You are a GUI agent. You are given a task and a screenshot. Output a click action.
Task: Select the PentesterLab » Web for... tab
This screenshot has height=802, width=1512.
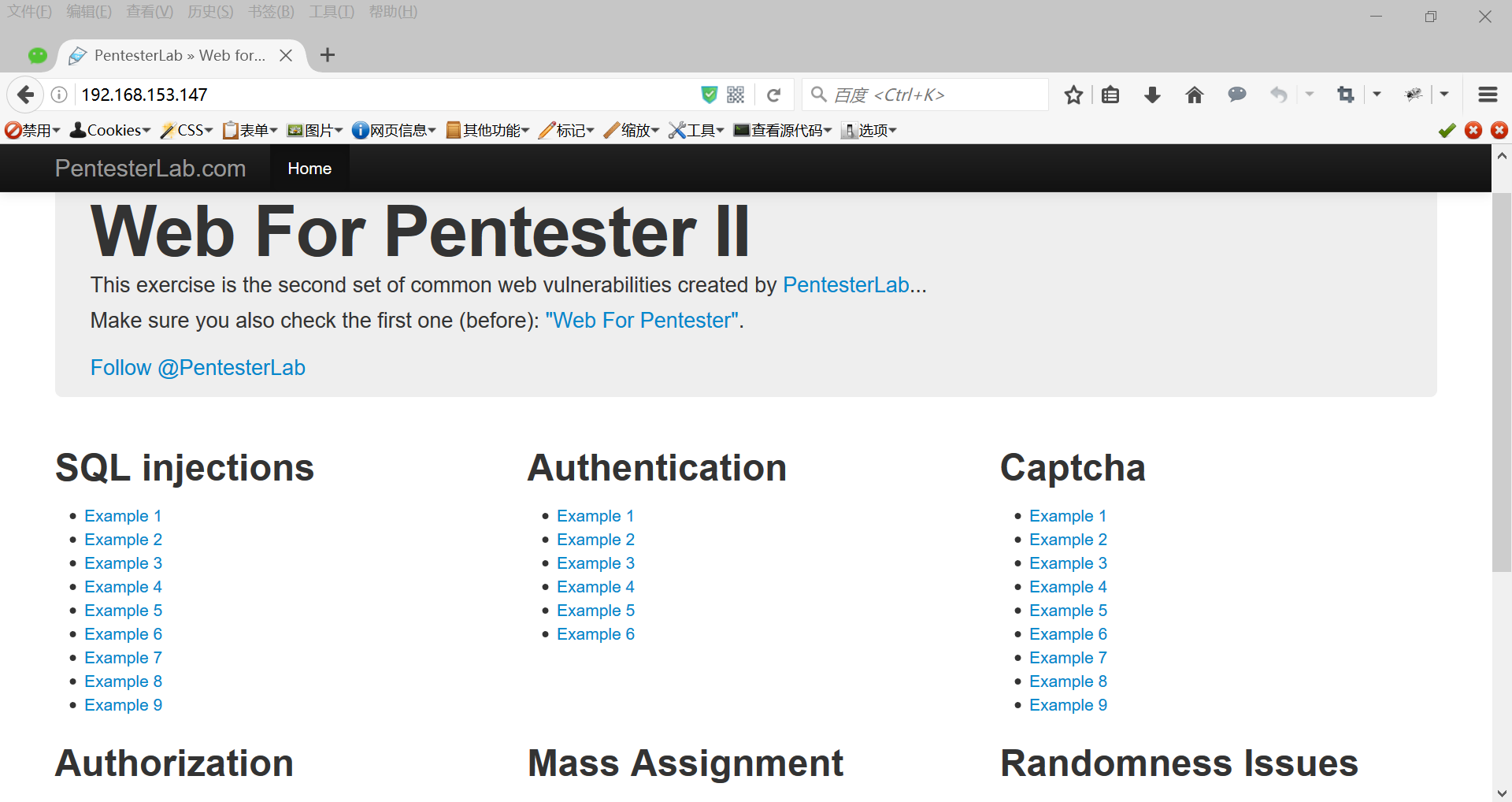coord(180,55)
